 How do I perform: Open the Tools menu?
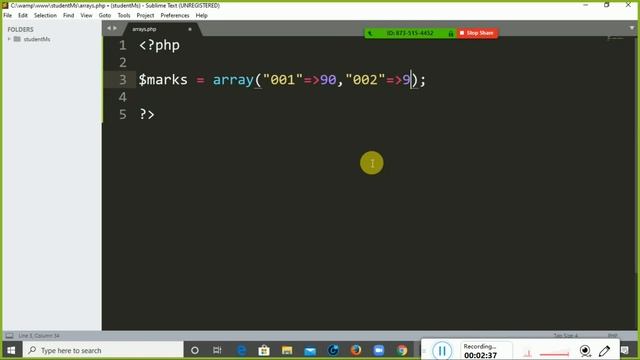(x=124, y=16)
